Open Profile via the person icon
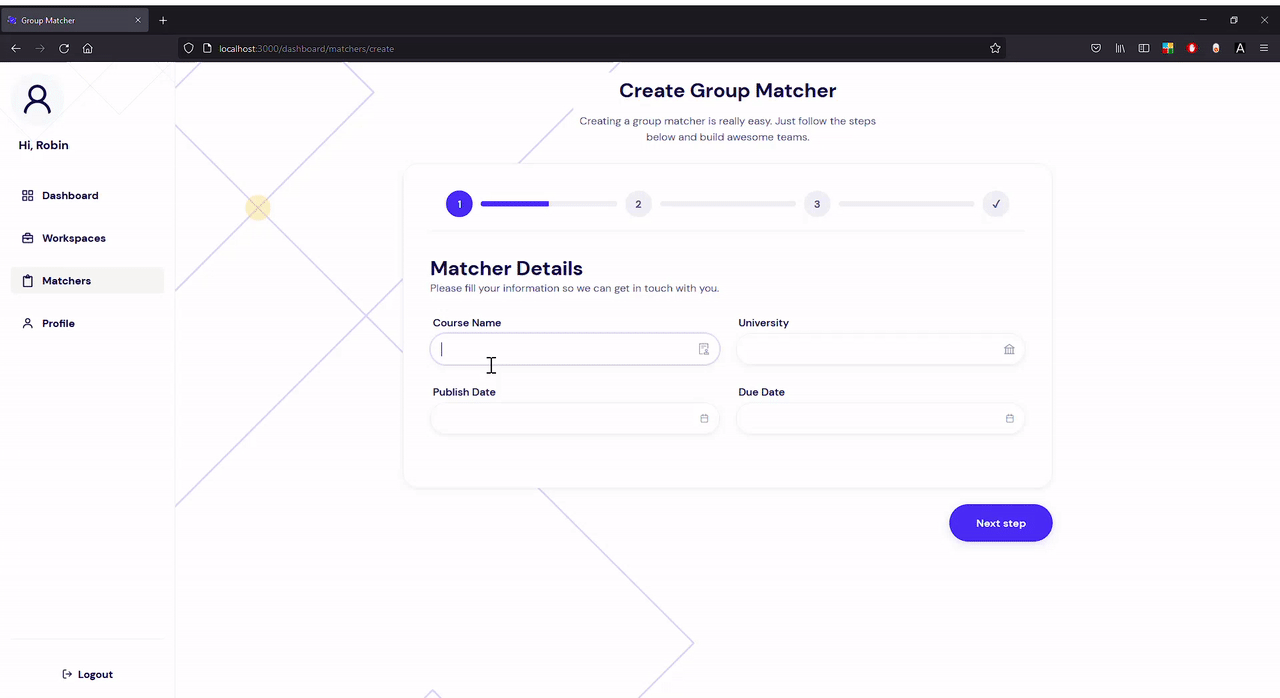 27,323
